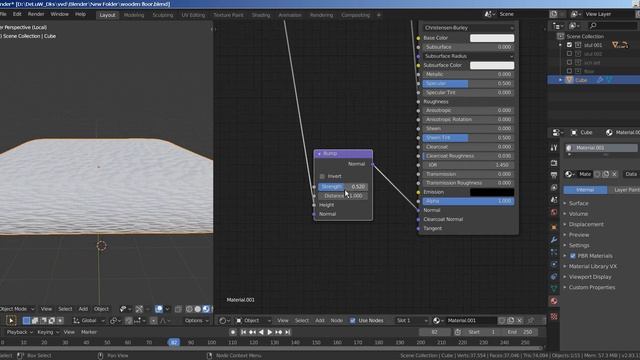Open the Tool properties tab icon
The height and width of the screenshot is (360, 640).
[x=554, y=148]
